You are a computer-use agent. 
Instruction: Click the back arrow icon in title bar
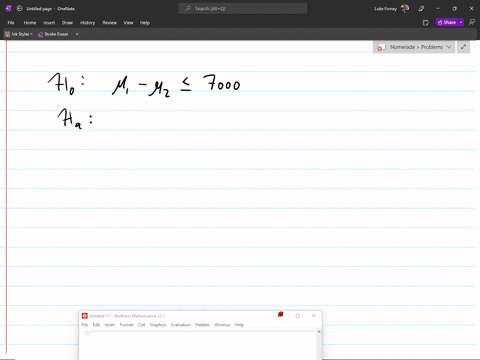(19, 8)
